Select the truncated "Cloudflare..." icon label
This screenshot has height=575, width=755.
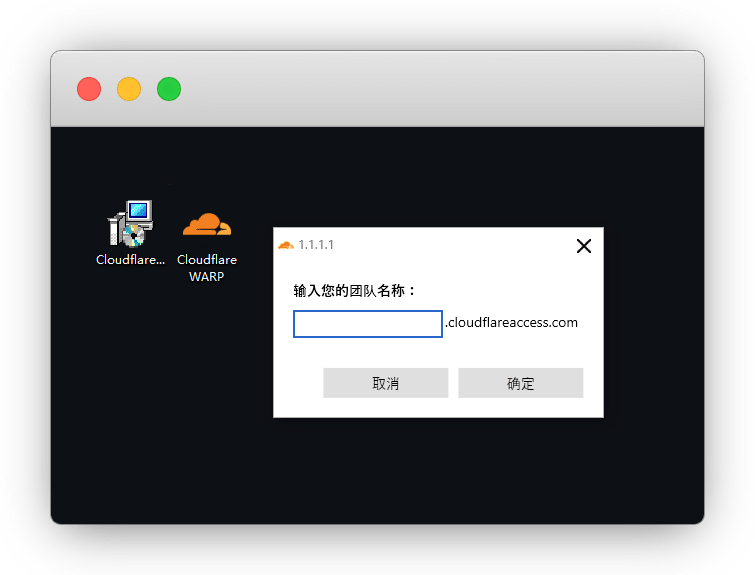pyautogui.click(x=130, y=260)
